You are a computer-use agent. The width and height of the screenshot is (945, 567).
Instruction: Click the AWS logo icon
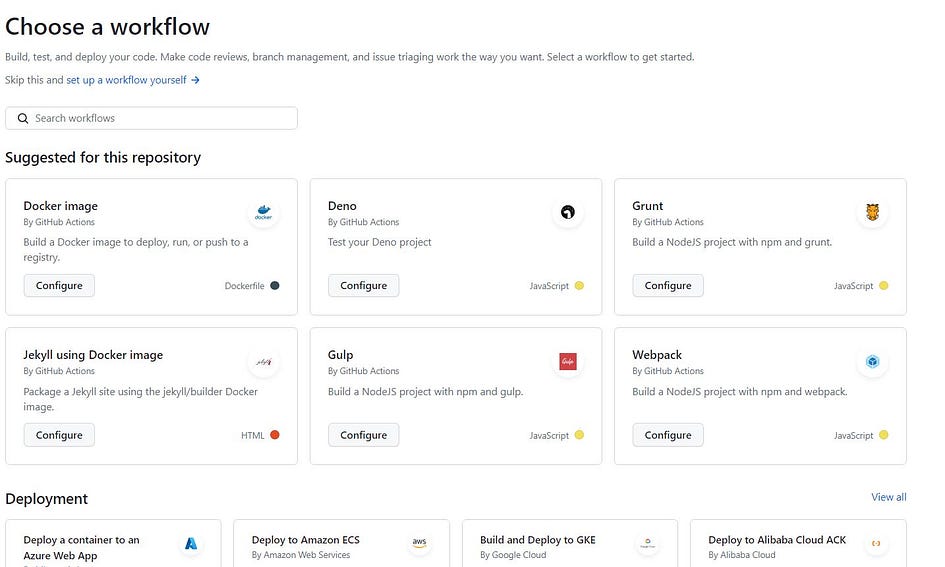coord(419,543)
